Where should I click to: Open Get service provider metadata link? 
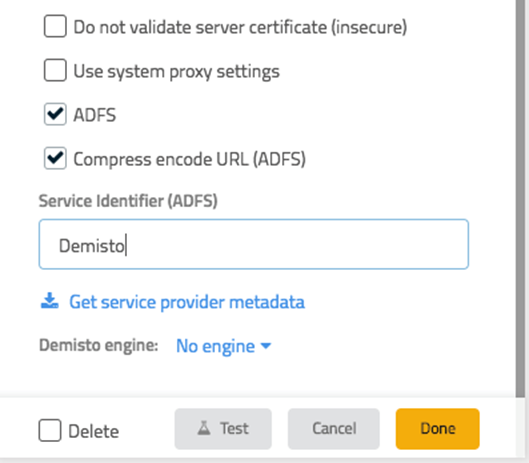click(x=187, y=301)
